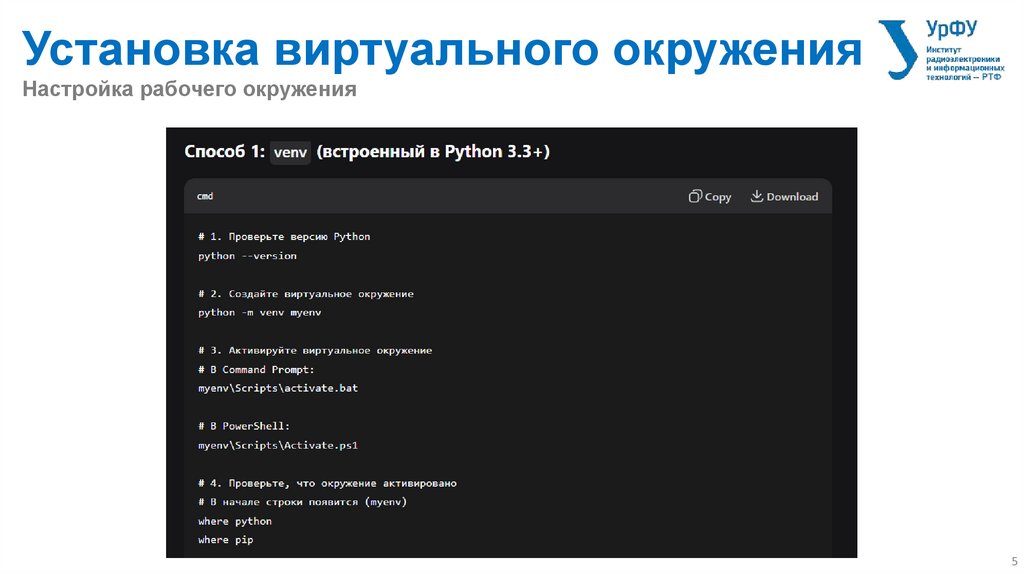This screenshot has width=1024, height=574.
Task: Click comment '# 4. Проверьте, что окружение активировано'
Action: [x=327, y=483]
